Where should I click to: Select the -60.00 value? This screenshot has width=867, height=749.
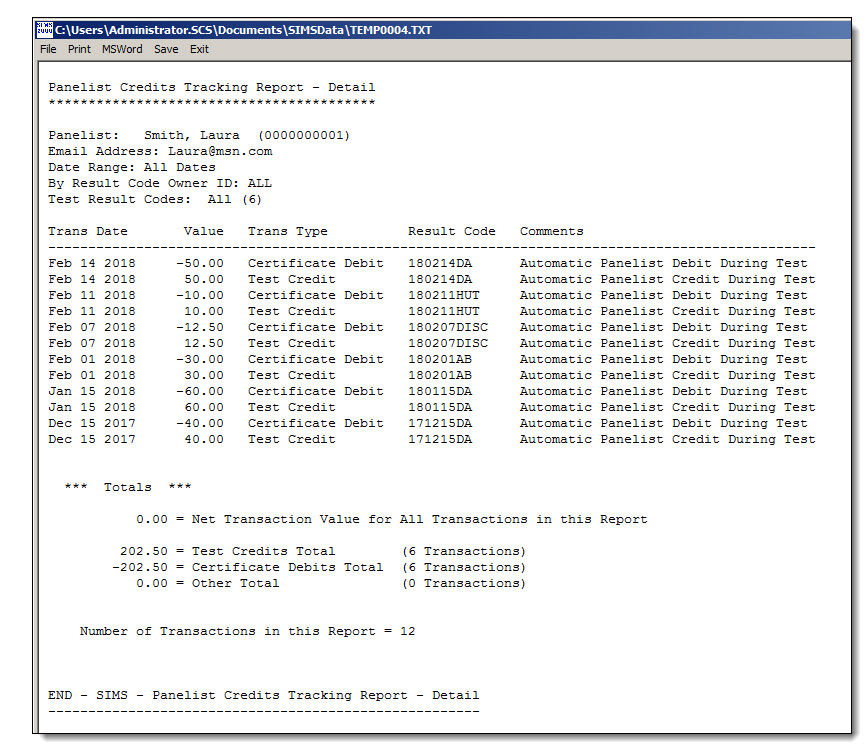pos(200,392)
